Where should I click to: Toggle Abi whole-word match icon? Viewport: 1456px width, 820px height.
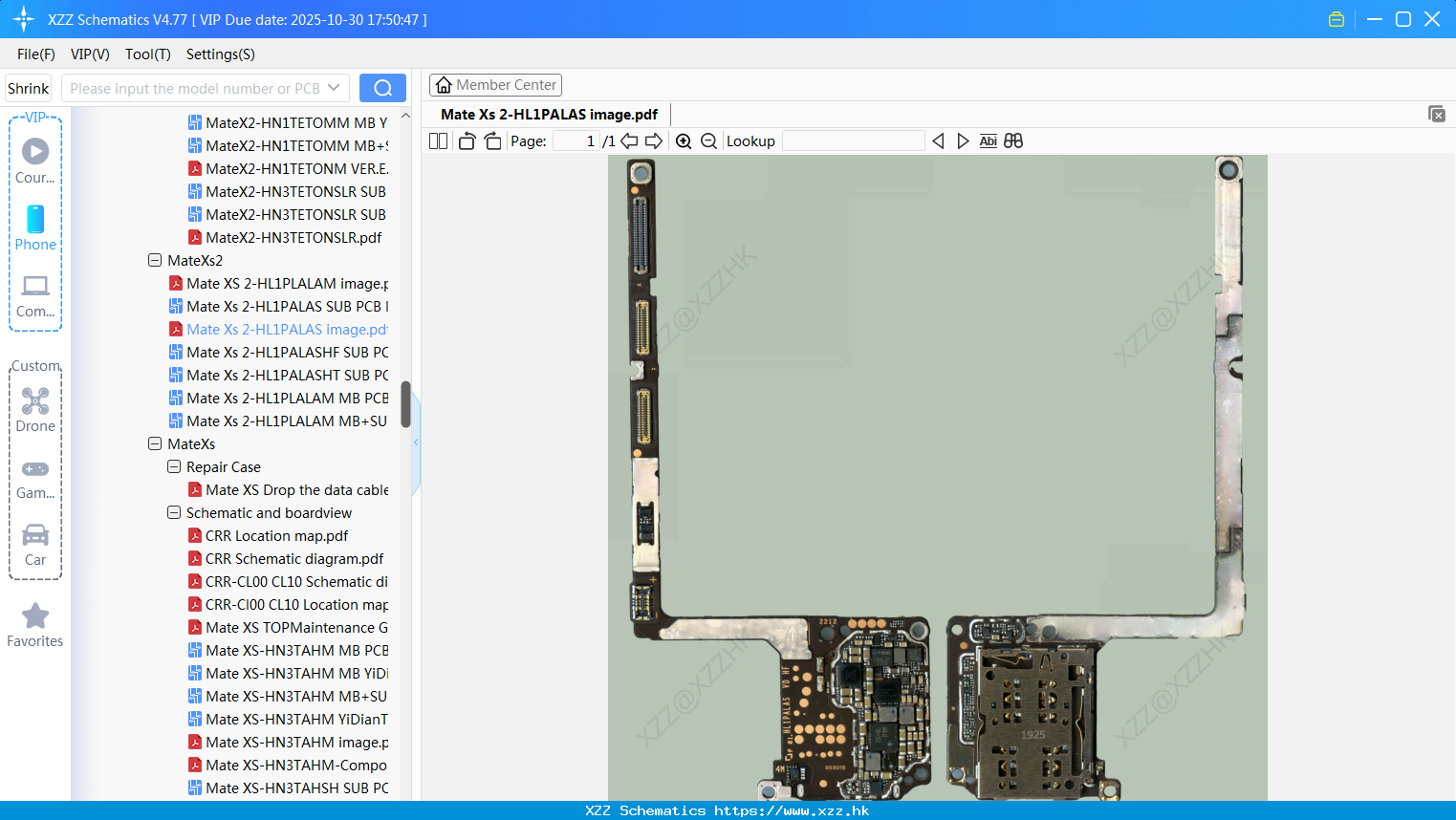coord(989,141)
